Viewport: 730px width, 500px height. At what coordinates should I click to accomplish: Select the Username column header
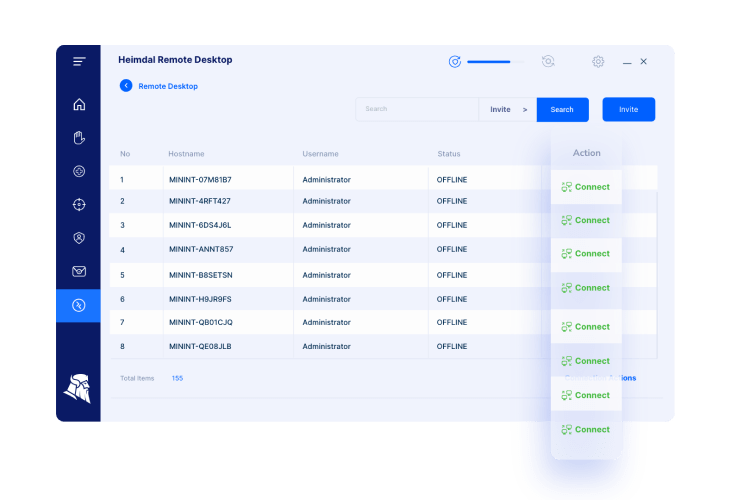tap(320, 154)
